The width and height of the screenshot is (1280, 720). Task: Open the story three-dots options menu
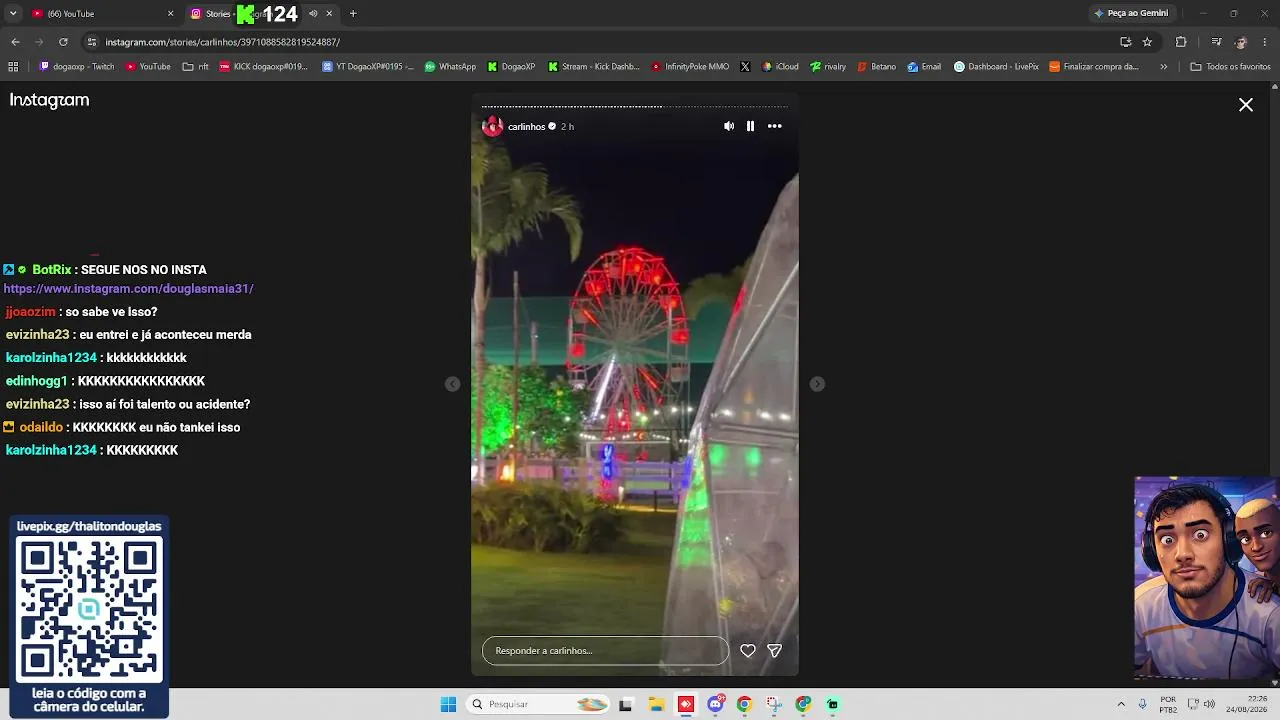pos(774,126)
